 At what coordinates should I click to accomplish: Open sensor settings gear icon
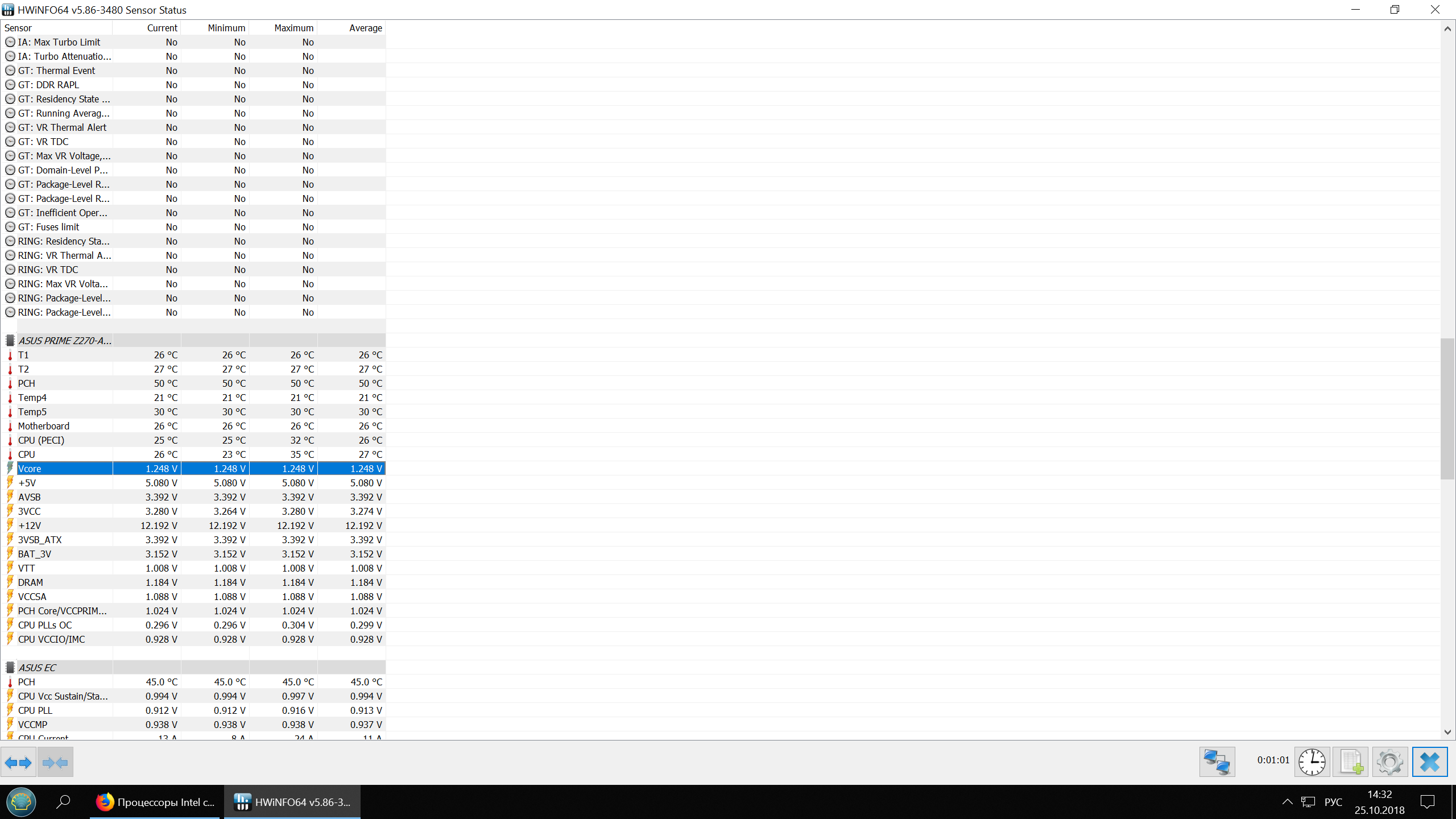[x=1390, y=762]
